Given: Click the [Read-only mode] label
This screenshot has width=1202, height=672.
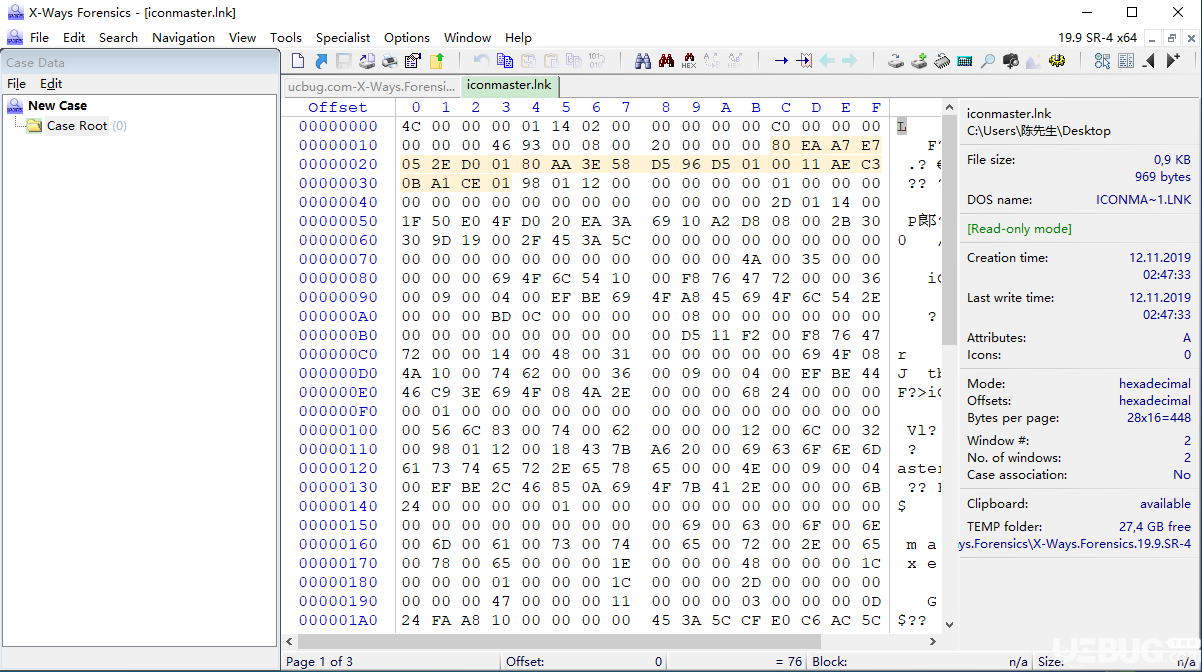Looking at the screenshot, I should (1019, 229).
